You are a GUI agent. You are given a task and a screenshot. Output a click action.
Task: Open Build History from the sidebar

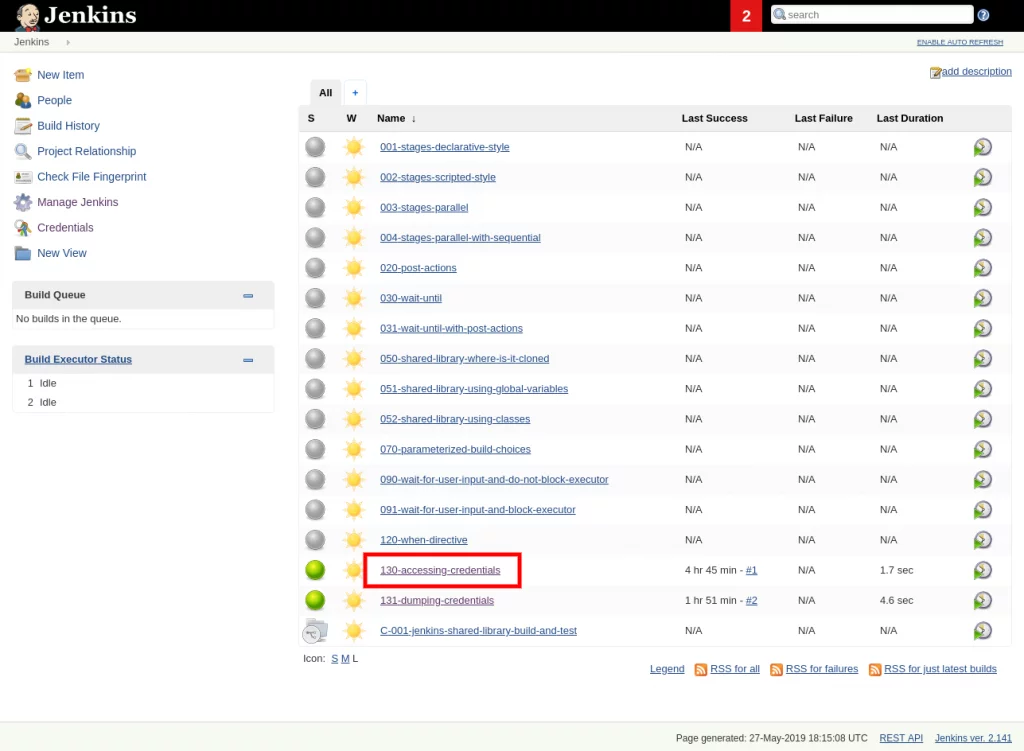(x=69, y=126)
